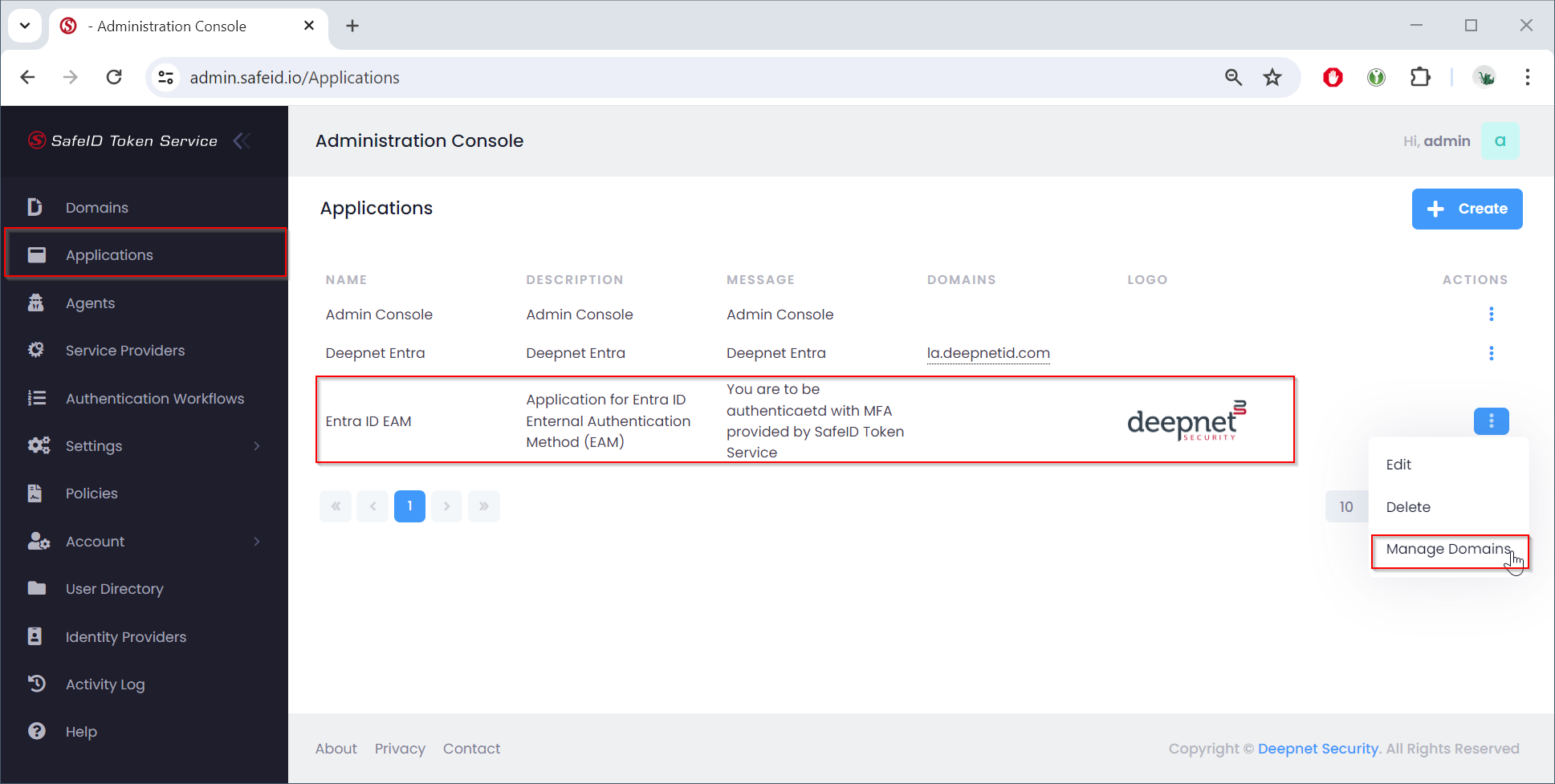Image resolution: width=1555 pixels, height=784 pixels.
Task: Collapse the sidebar with double-chevron icon
Action: [242, 141]
